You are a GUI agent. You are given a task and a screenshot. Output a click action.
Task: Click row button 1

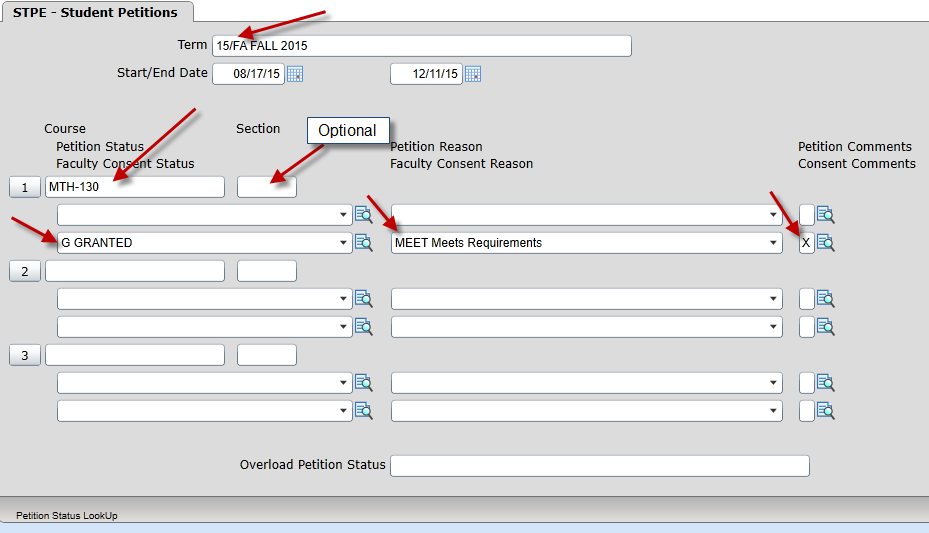(25, 187)
